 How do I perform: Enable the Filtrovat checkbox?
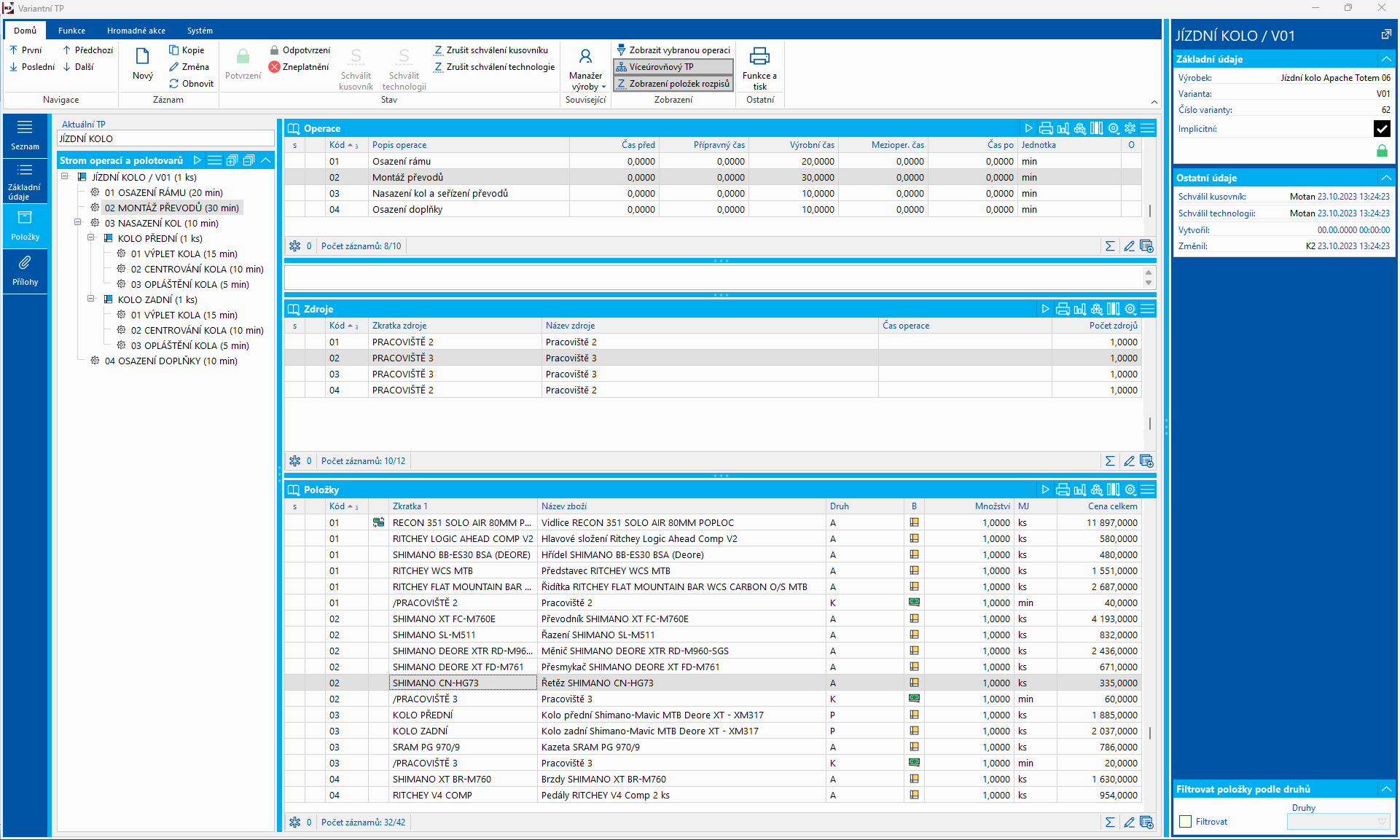[x=1186, y=822]
